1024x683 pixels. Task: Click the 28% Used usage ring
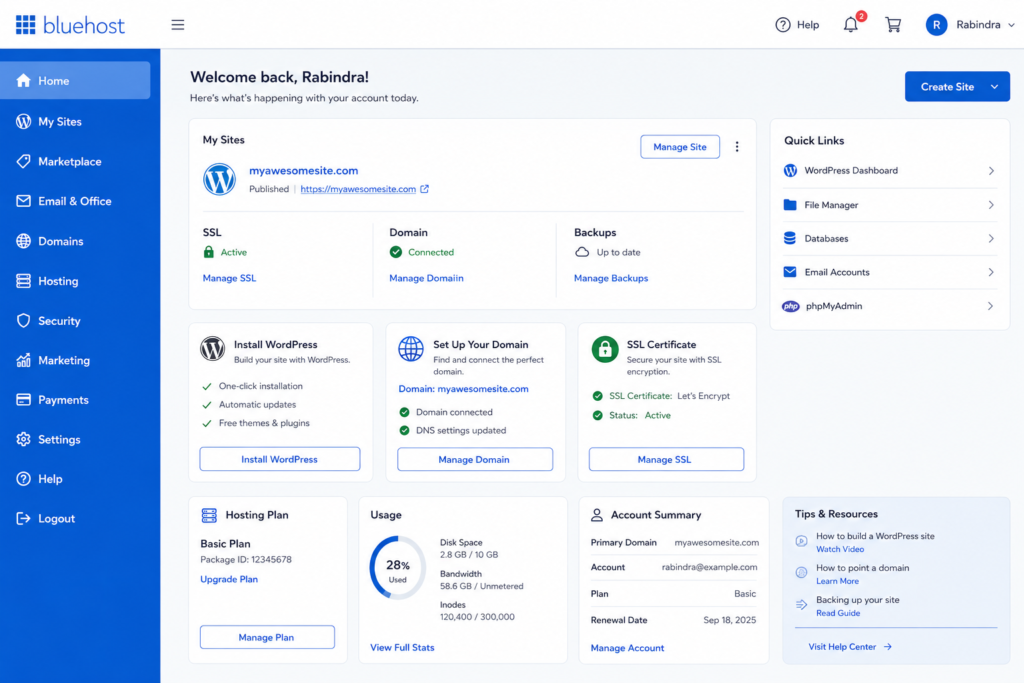(398, 567)
